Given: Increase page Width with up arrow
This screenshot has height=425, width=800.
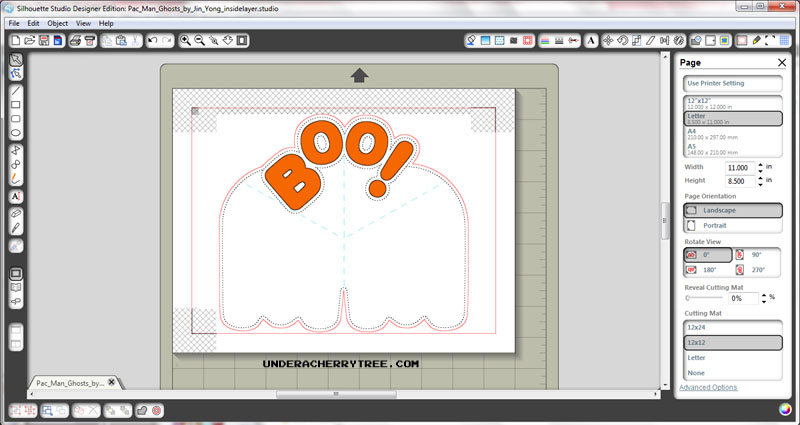Looking at the screenshot, I should click(x=761, y=165).
